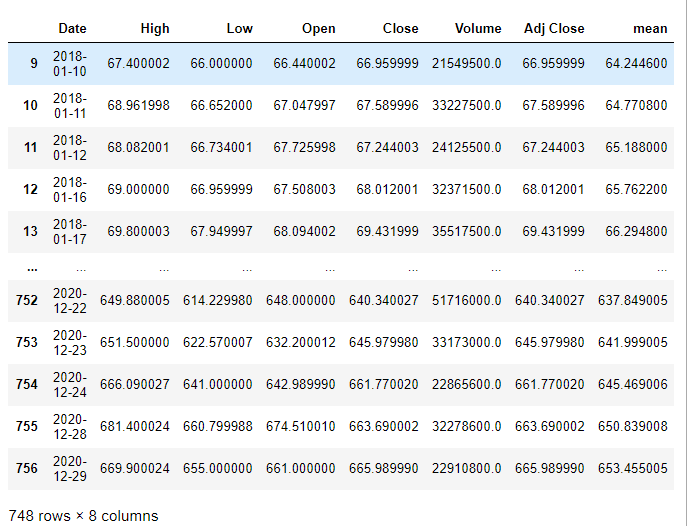Click Open value 67.508003
The height and width of the screenshot is (526, 687).
tap(305, 190)
